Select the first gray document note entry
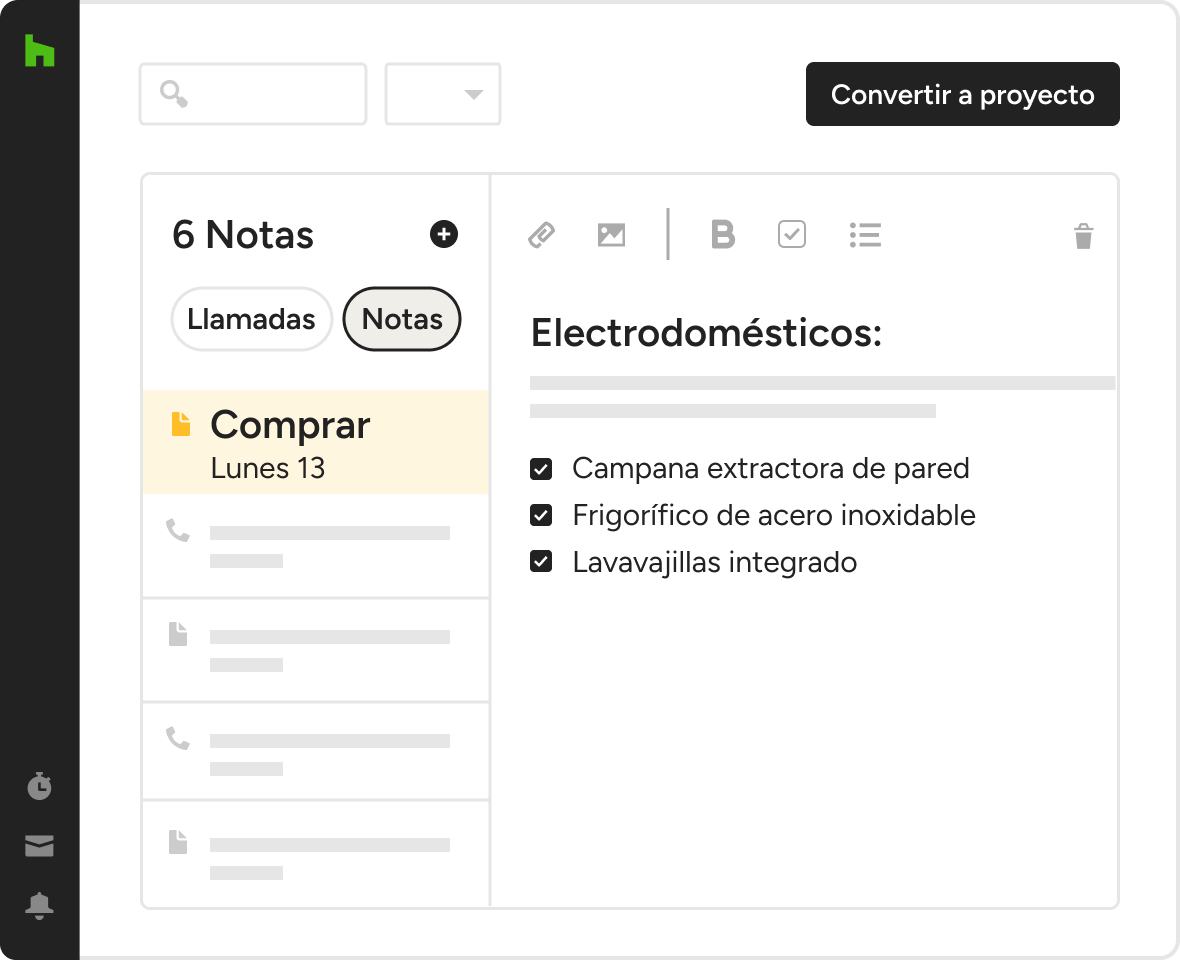Image resolution: width=1180 pixels, height=960 pixels. [316, 651]
